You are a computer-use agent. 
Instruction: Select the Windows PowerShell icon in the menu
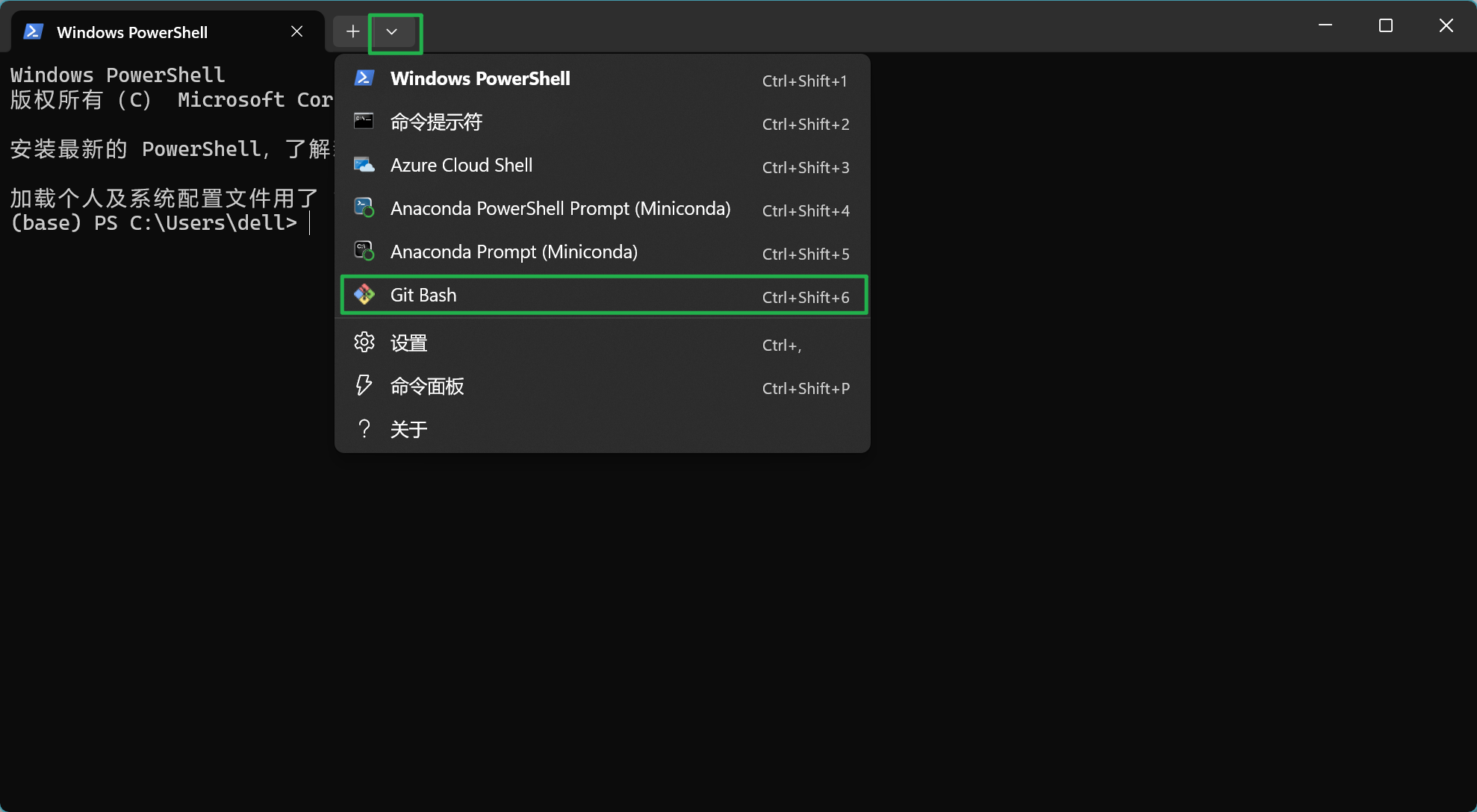(x=364, y=78)
